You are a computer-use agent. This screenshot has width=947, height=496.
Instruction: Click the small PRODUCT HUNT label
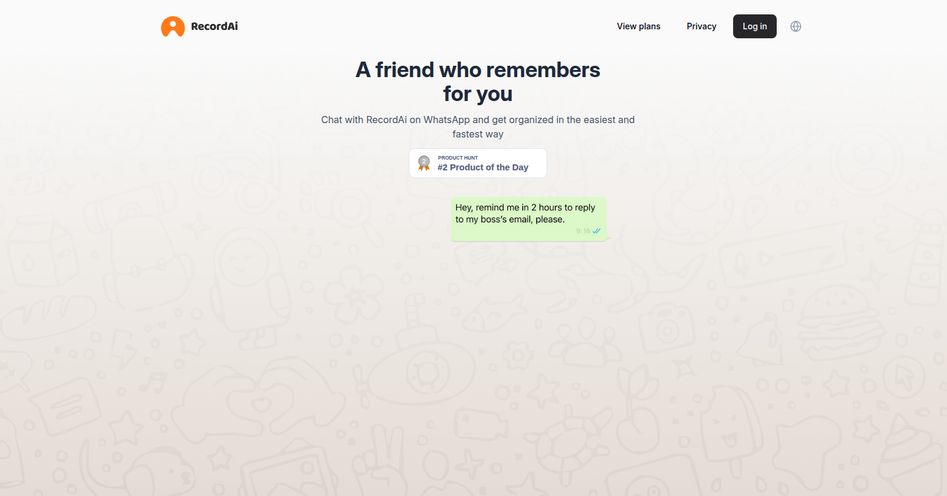click(x=458, y=158)
